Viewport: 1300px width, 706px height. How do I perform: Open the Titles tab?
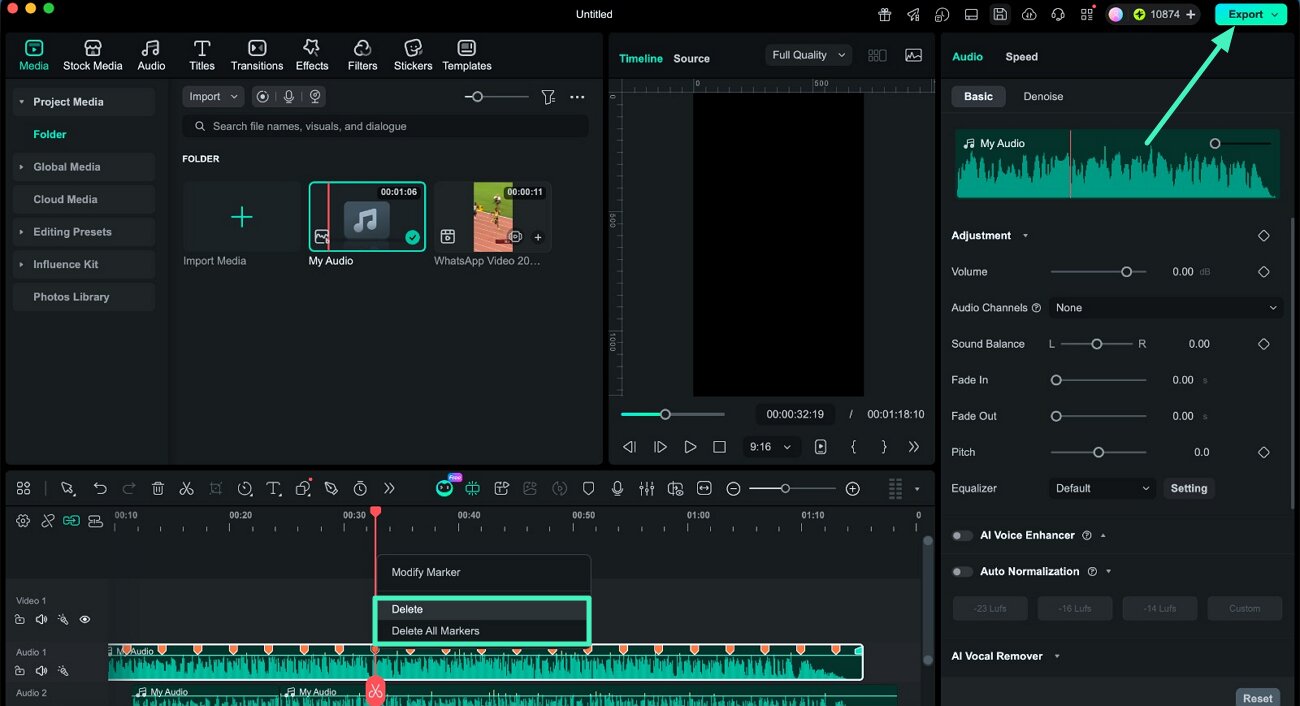(x=202, y=55)
